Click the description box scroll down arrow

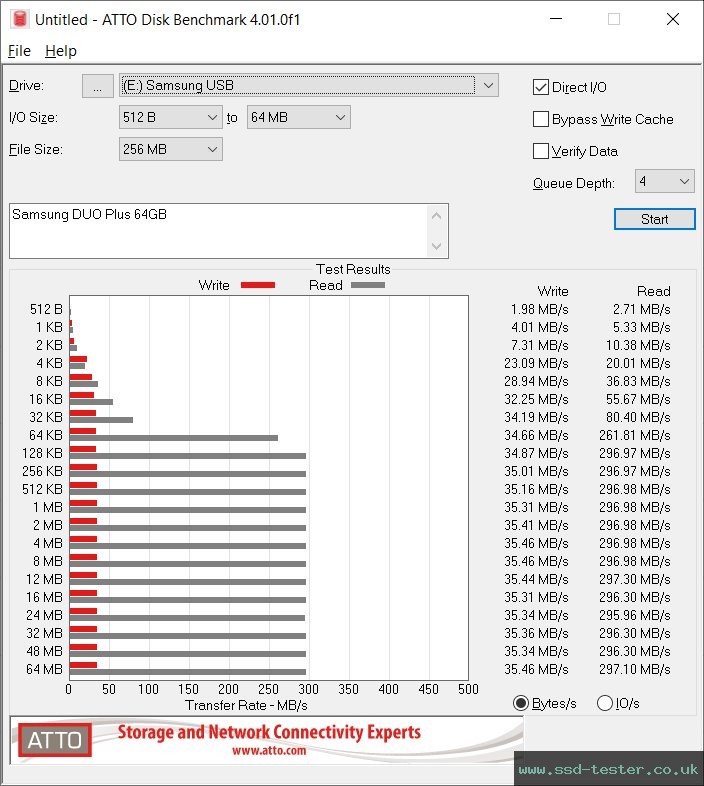pyautogui.click(x=437, y=246)
